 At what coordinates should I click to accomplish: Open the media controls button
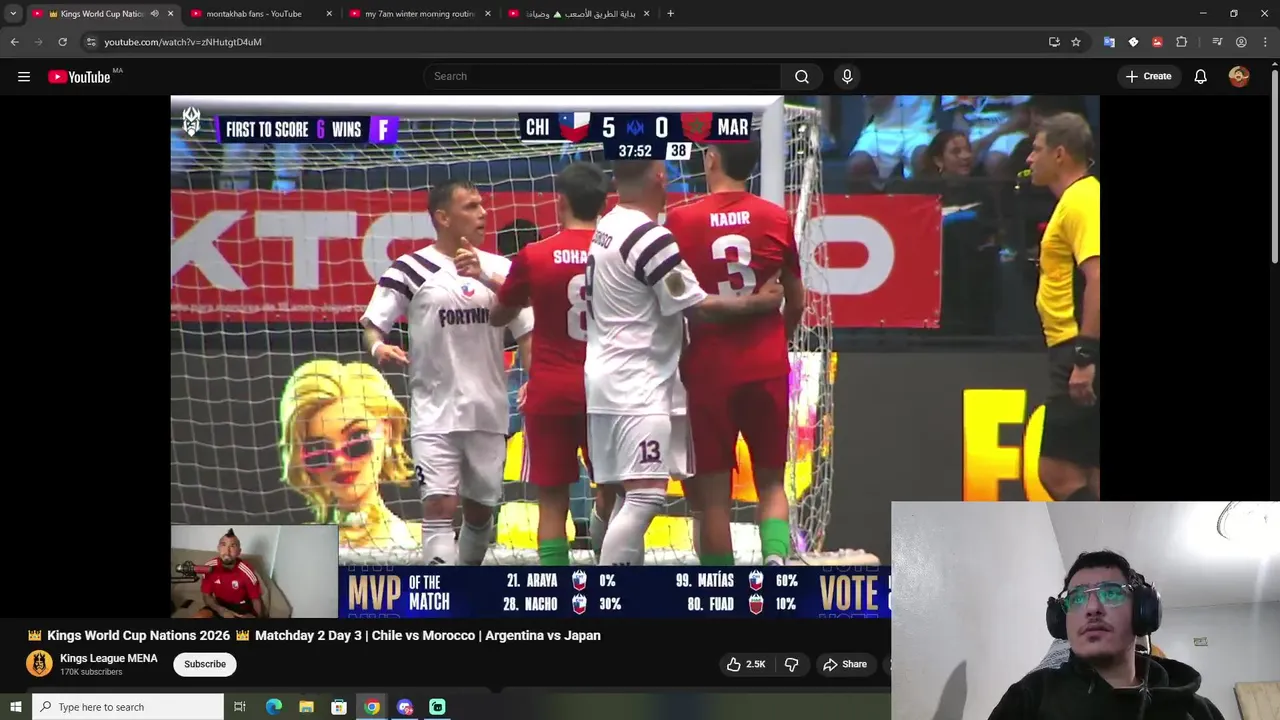click(1217, 42)
